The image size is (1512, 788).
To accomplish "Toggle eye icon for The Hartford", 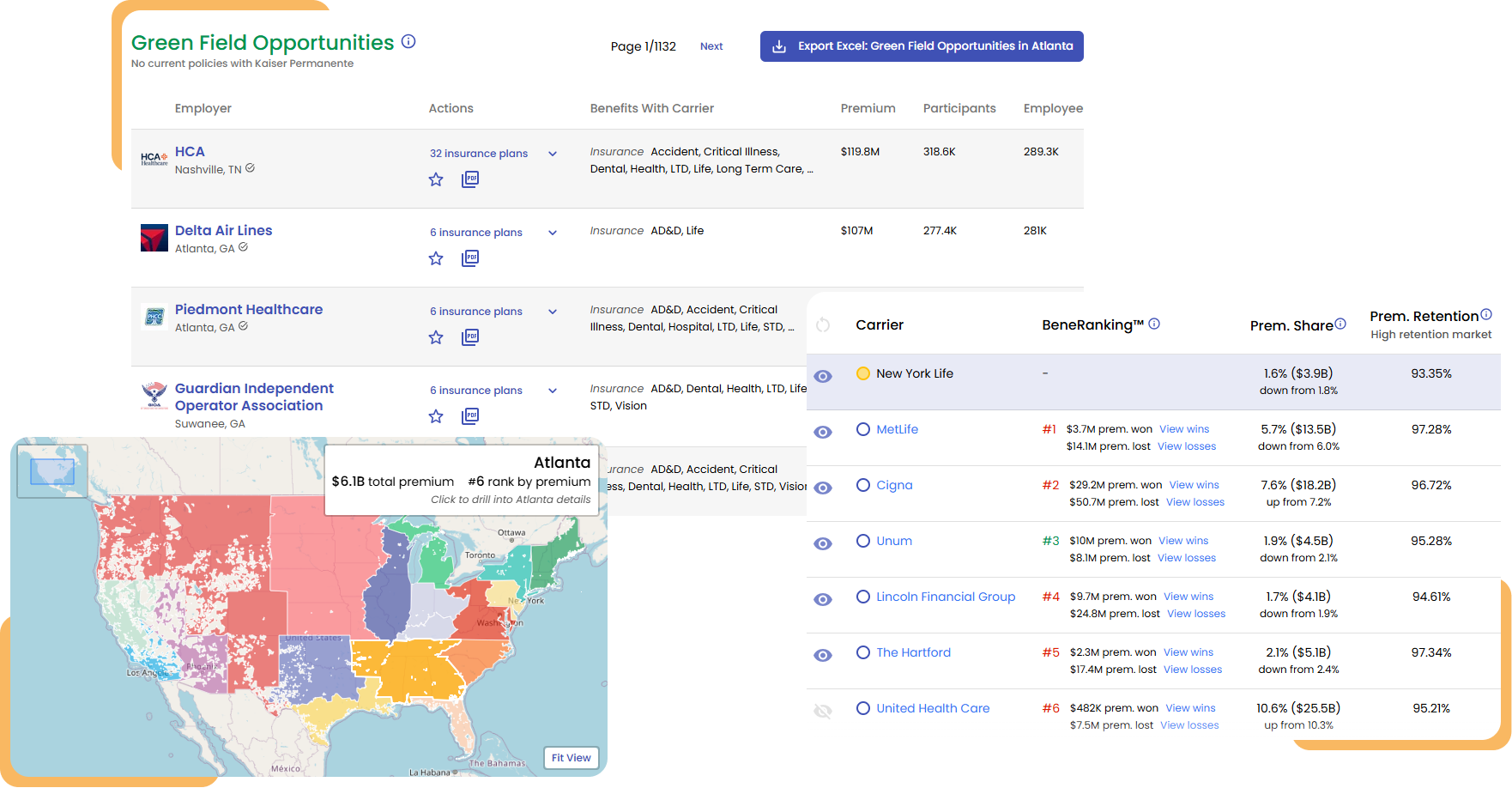I will 823,655.
